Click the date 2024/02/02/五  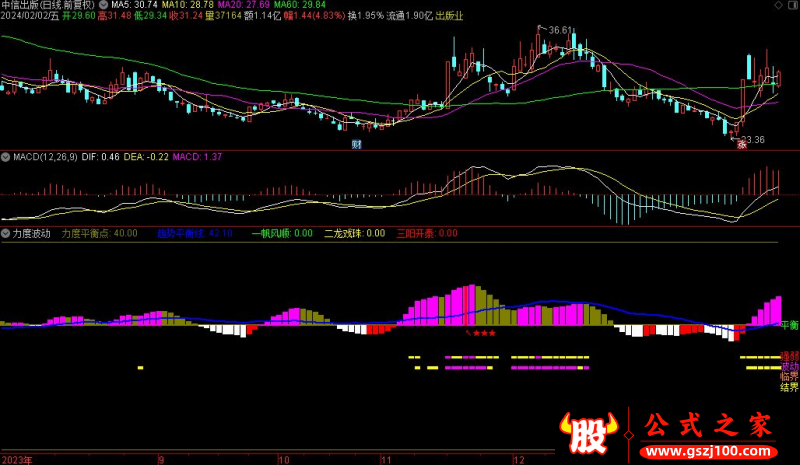point(30,16)
